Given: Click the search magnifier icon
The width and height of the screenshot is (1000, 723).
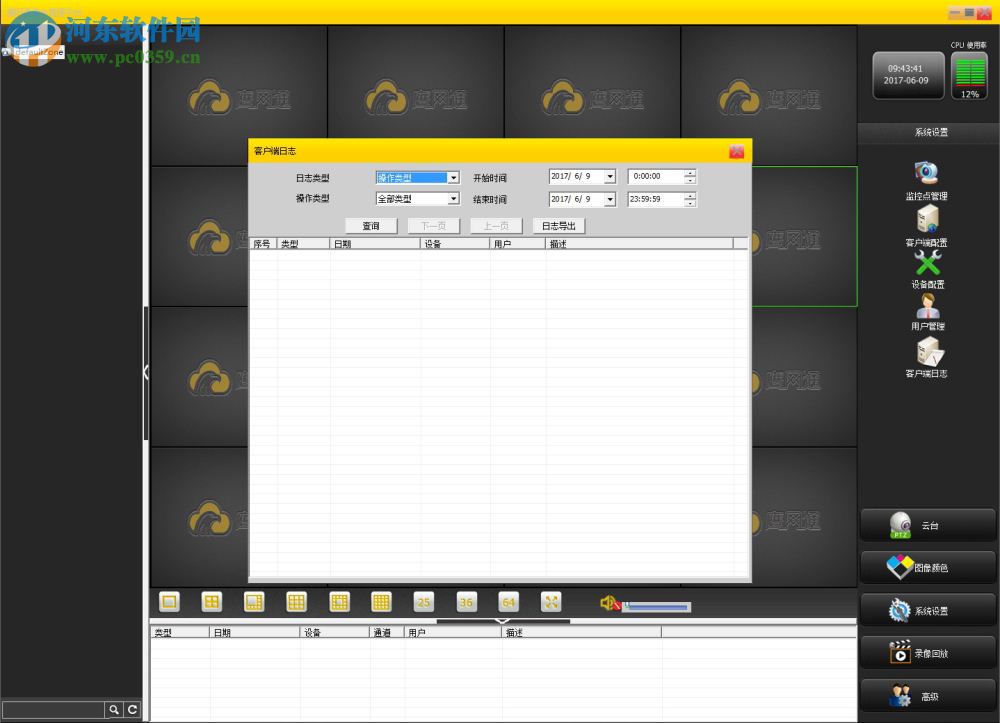Looking at the screenshot, I should click(x=114, y=710).
